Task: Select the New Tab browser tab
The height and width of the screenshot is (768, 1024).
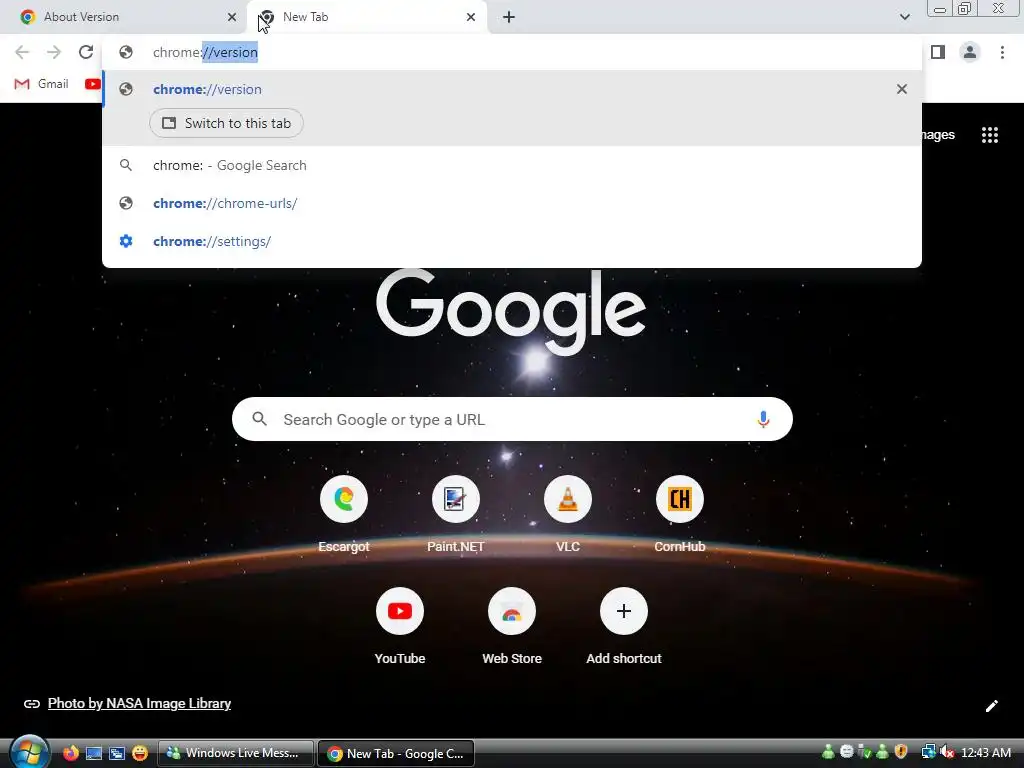Action: click(366, 17)
